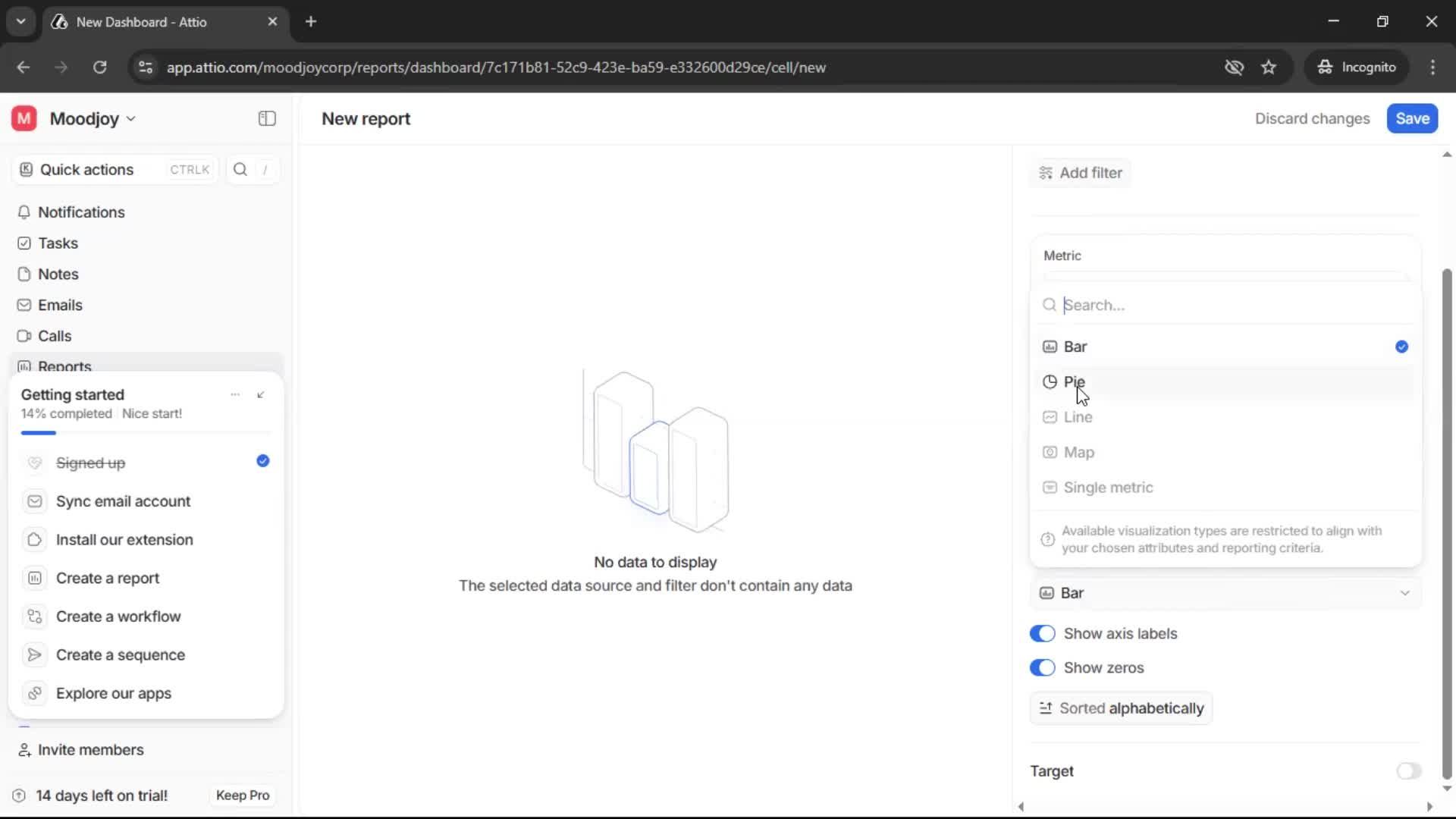Open the Calls section
This screenshot has height=819, width=1456.
coord(54,335)
